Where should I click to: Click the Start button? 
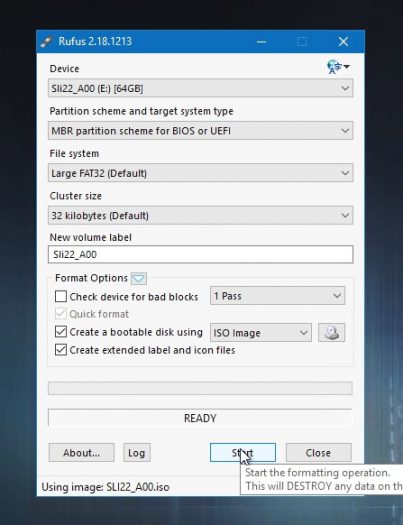click(x=243, y=453)
